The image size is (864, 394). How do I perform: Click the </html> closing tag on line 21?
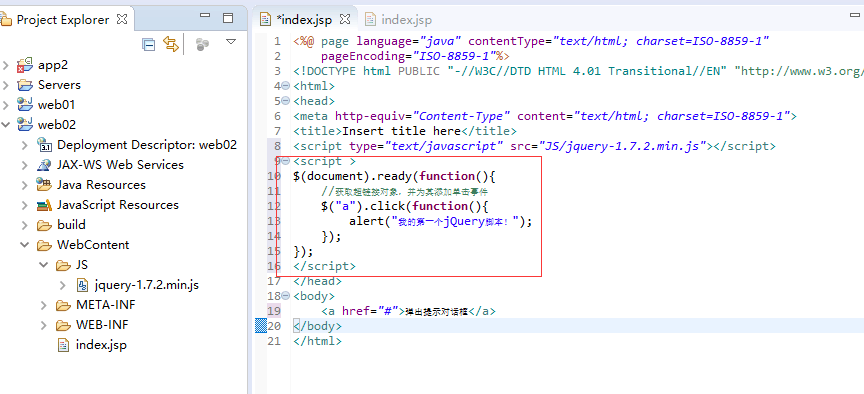pyautogui.click(x=317, y=341)
